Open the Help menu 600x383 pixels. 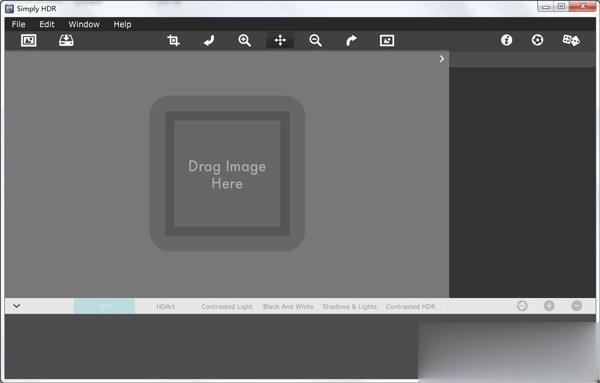click(x=122, y=24)
